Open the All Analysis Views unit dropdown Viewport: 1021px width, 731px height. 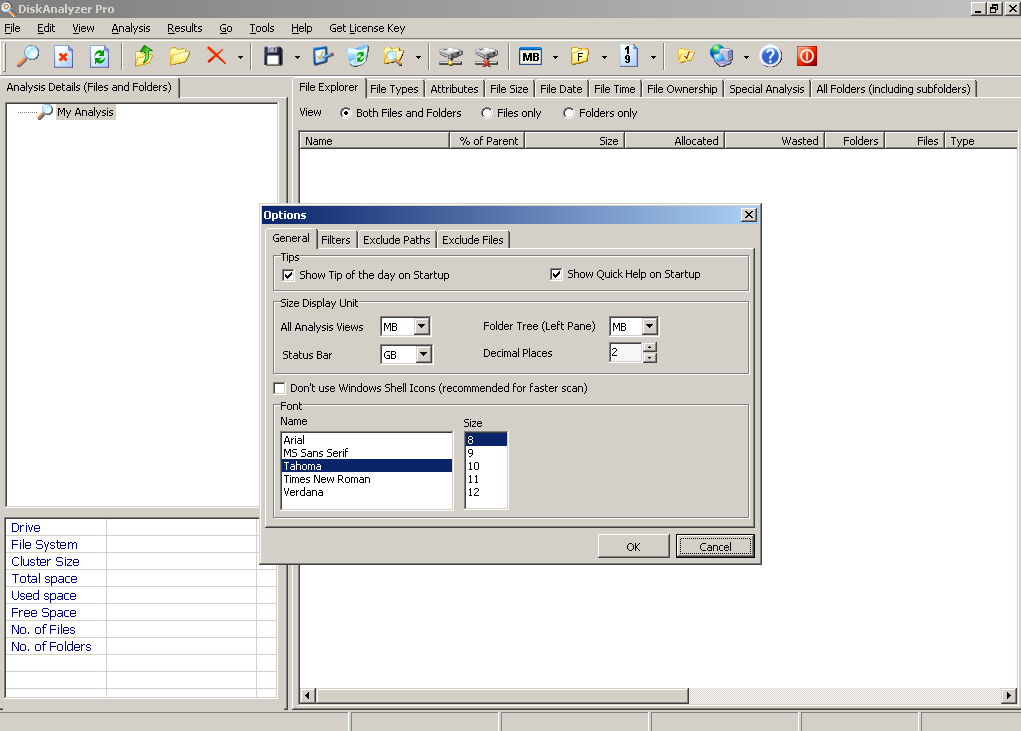pos(423,326)
